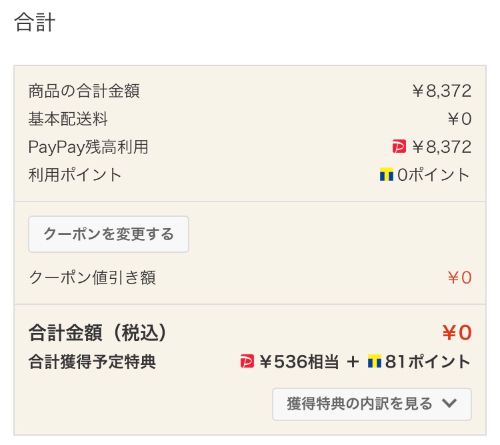
Task: Click the 基本配送料 label
Action: [68, 119]
